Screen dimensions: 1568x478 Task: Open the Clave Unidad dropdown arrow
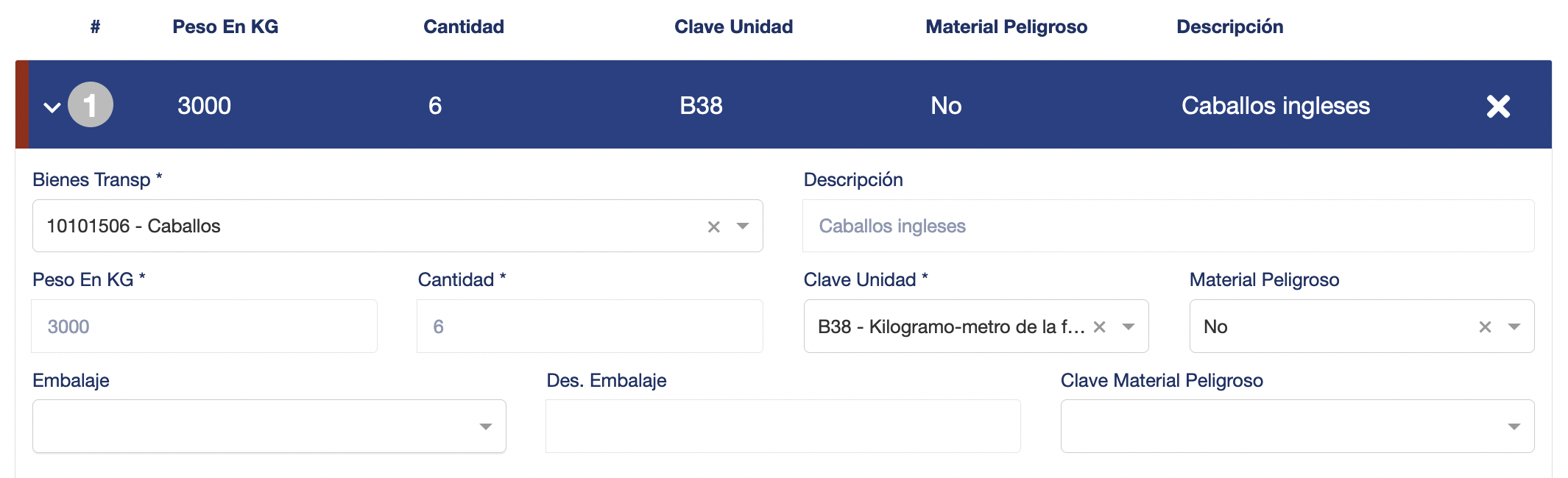point(1130,326)
